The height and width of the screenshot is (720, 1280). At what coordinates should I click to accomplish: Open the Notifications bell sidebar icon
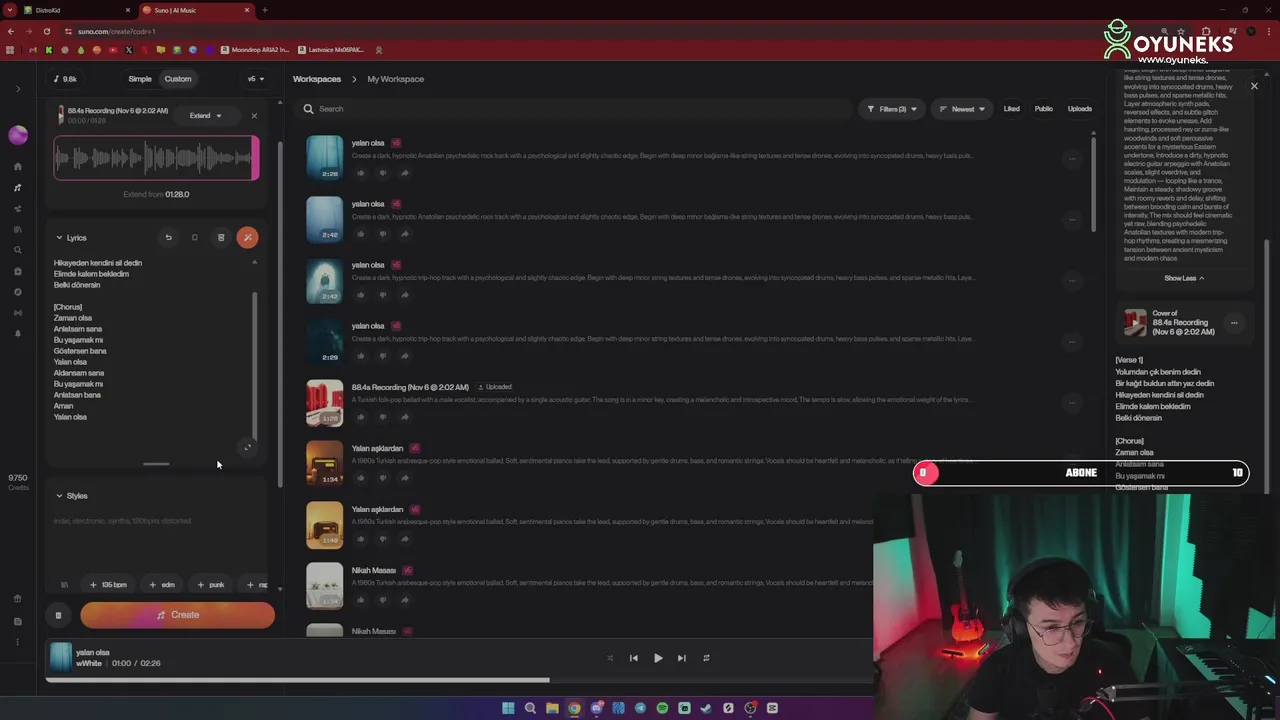(x=18, y=333)
